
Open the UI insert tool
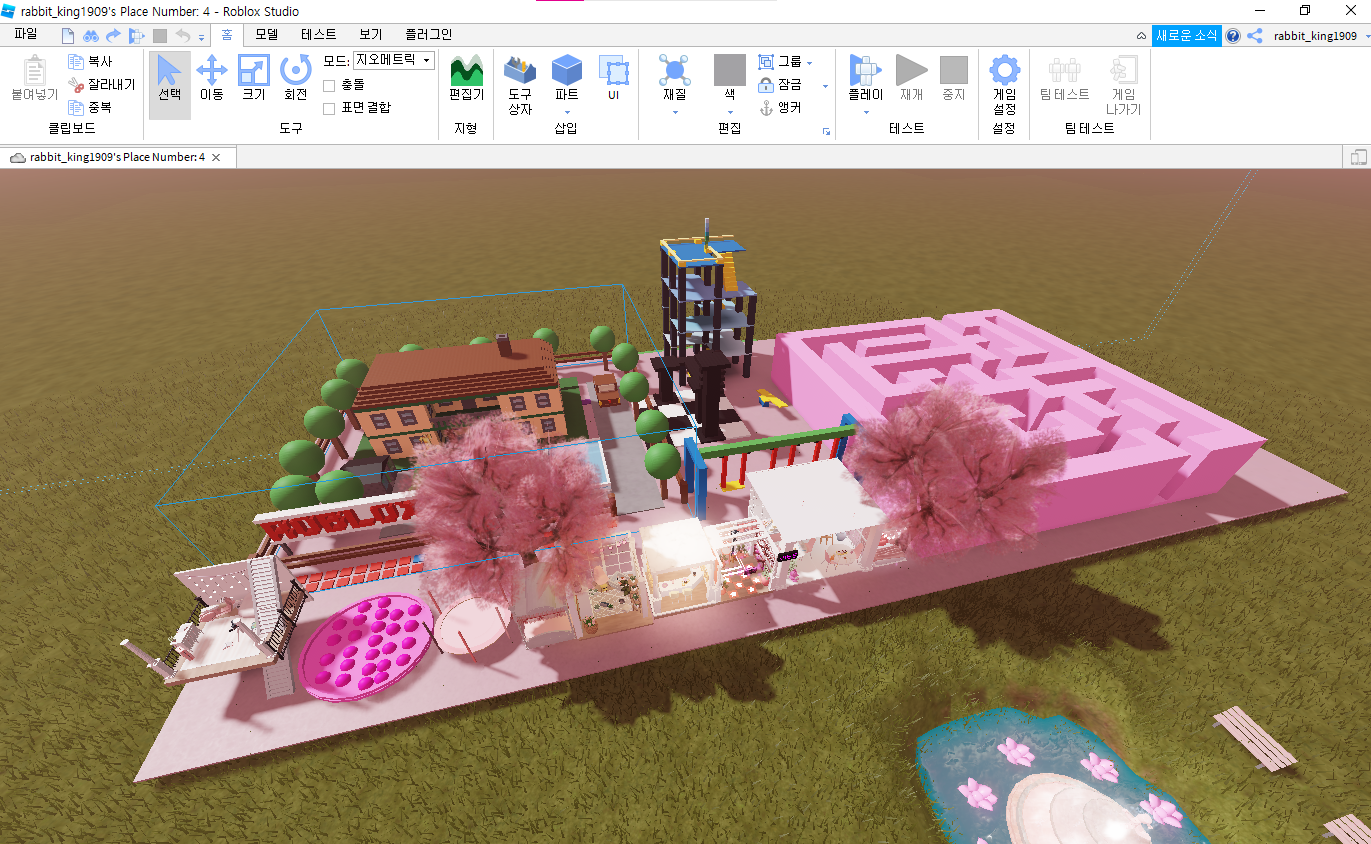coord(613,79)
